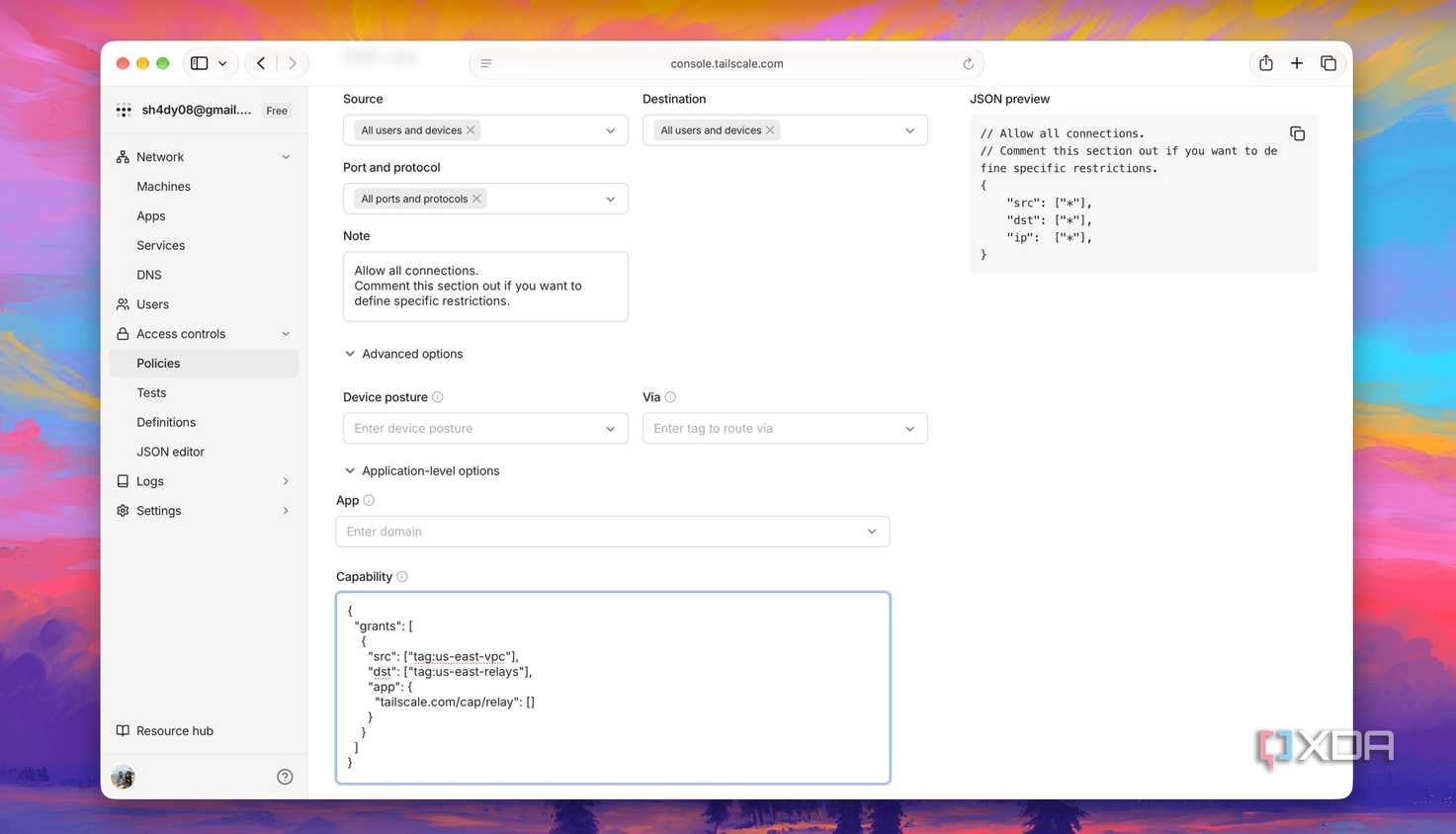Open the Services page
Image resolution: width=1456 pixels, height=834 pixels.
click(x=161, y=245)
